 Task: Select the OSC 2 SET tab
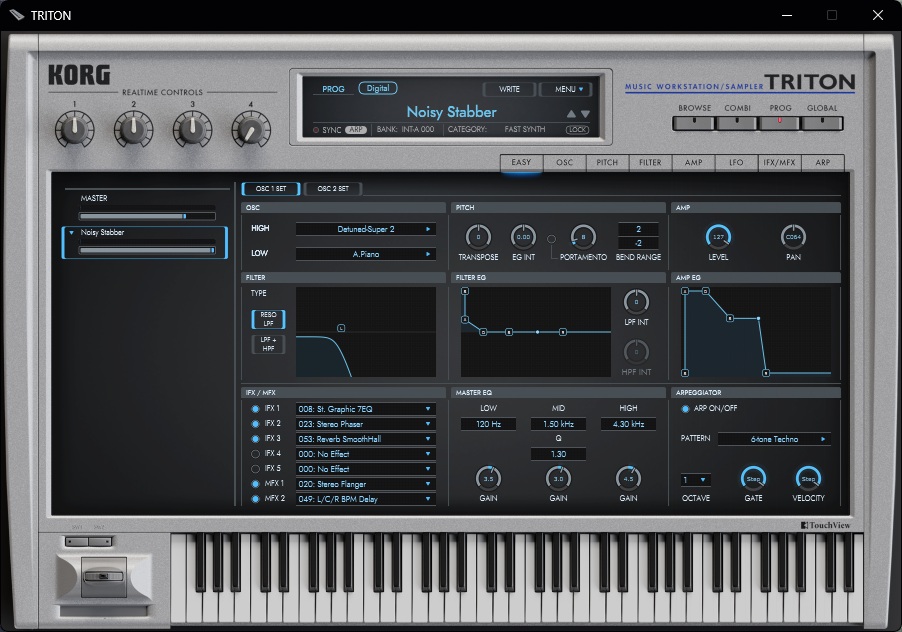pos(333,189)
